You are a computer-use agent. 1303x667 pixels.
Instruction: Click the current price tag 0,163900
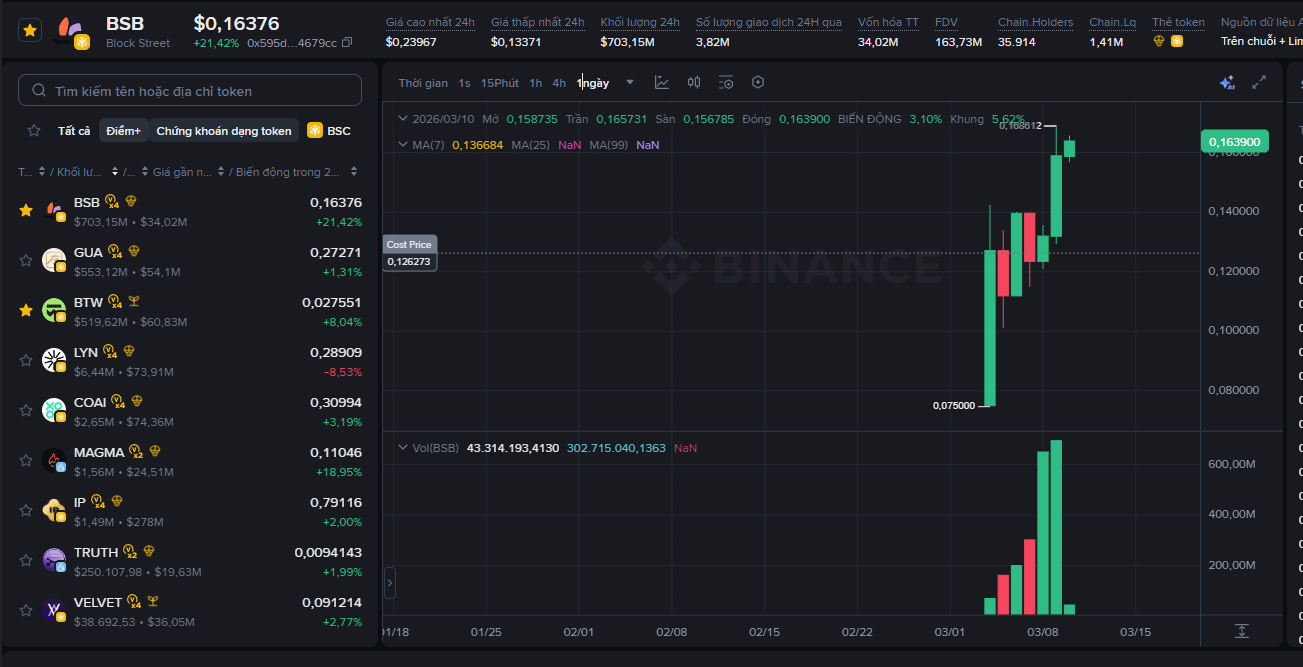point(1234,142)
